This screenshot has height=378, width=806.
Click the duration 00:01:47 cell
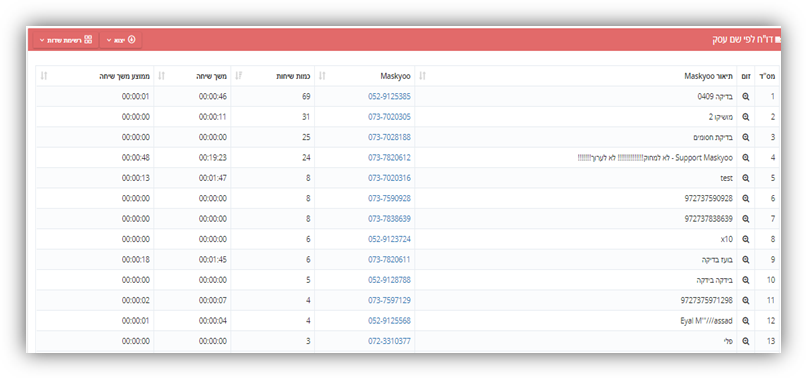[192, 178]
